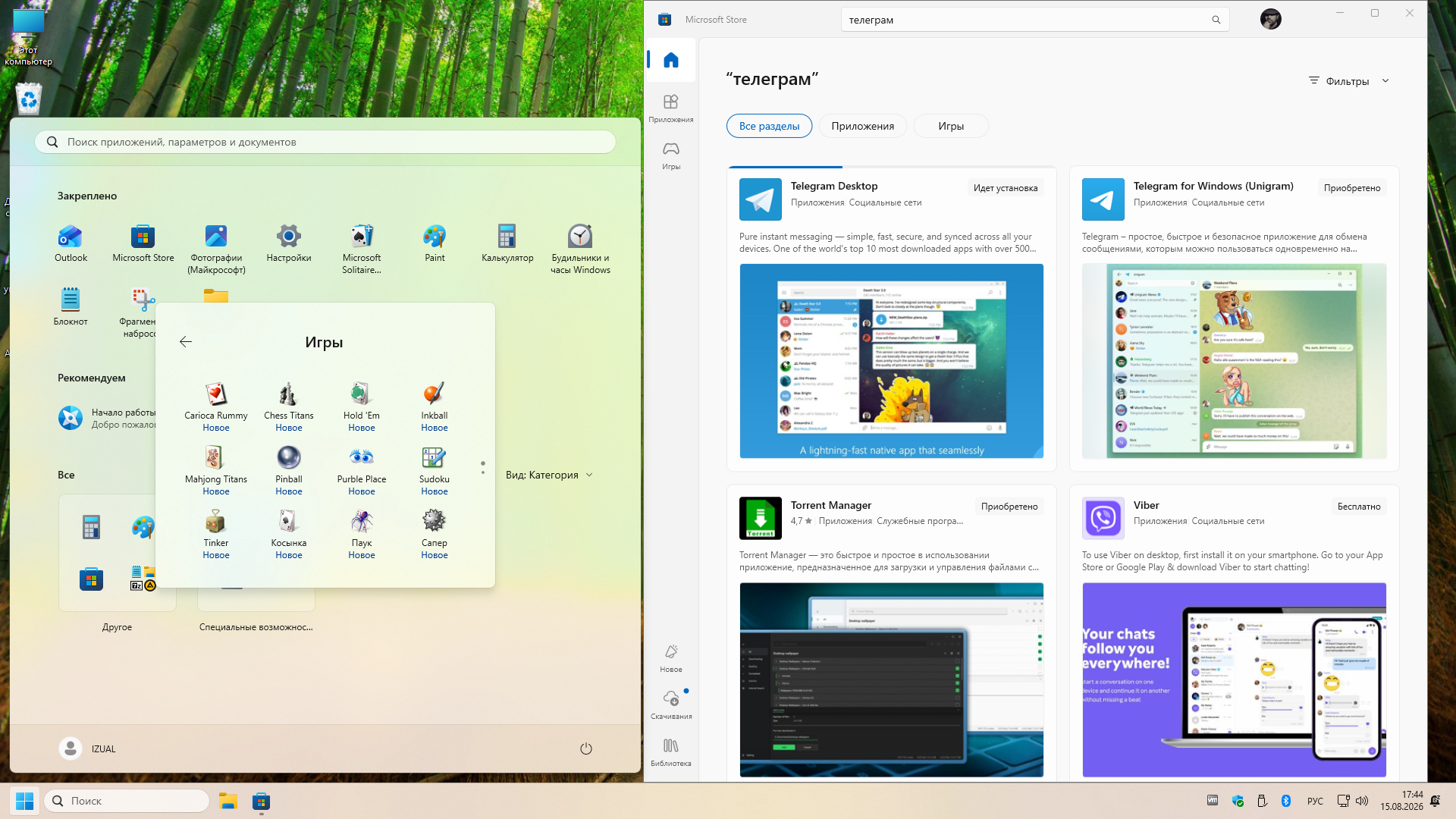Open Приложения section in Store sidebar
Viewport: 1456px width, 819px height.
click(x=671, y=108)
